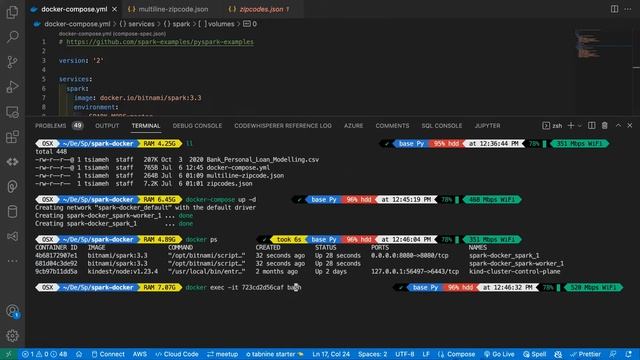This screenshot has width=640, height=360.
Task: Click the "docker exec -it" terminal command line
Action: click(x=243, y=287)
